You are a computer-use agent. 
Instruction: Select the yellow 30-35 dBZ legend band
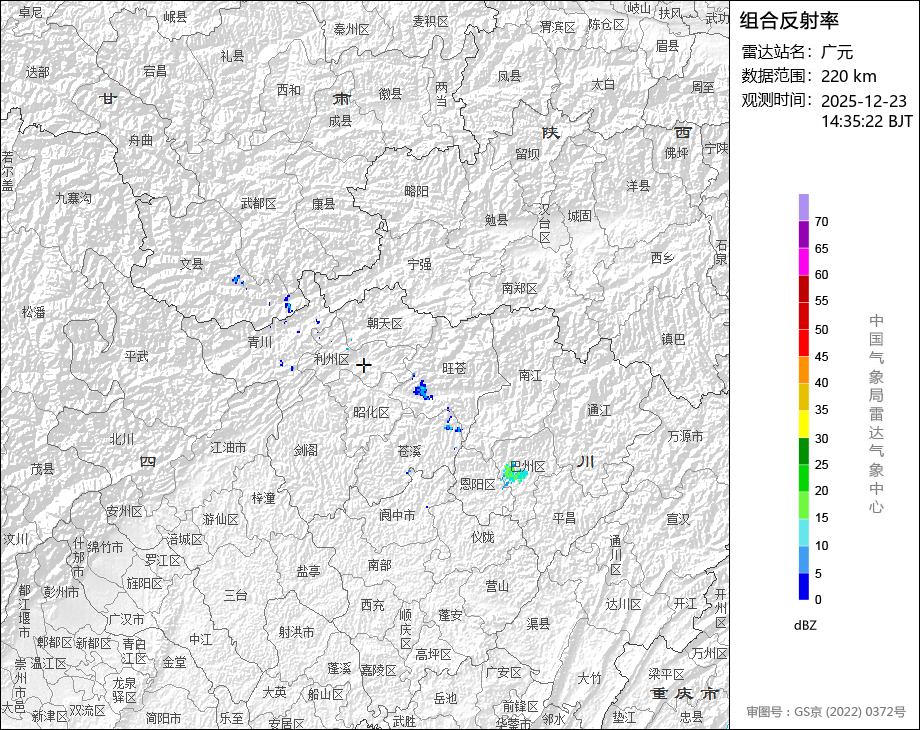804,424
